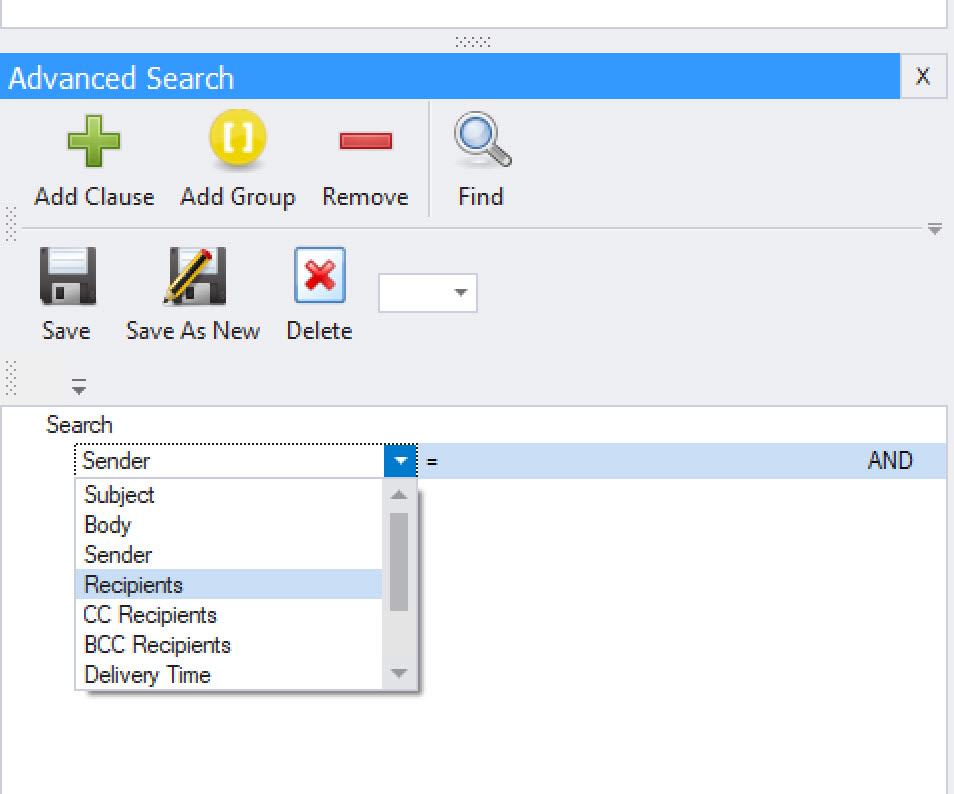Pick CC Recipients in the list
Screen dimensions: 954x794
point(229,615)
